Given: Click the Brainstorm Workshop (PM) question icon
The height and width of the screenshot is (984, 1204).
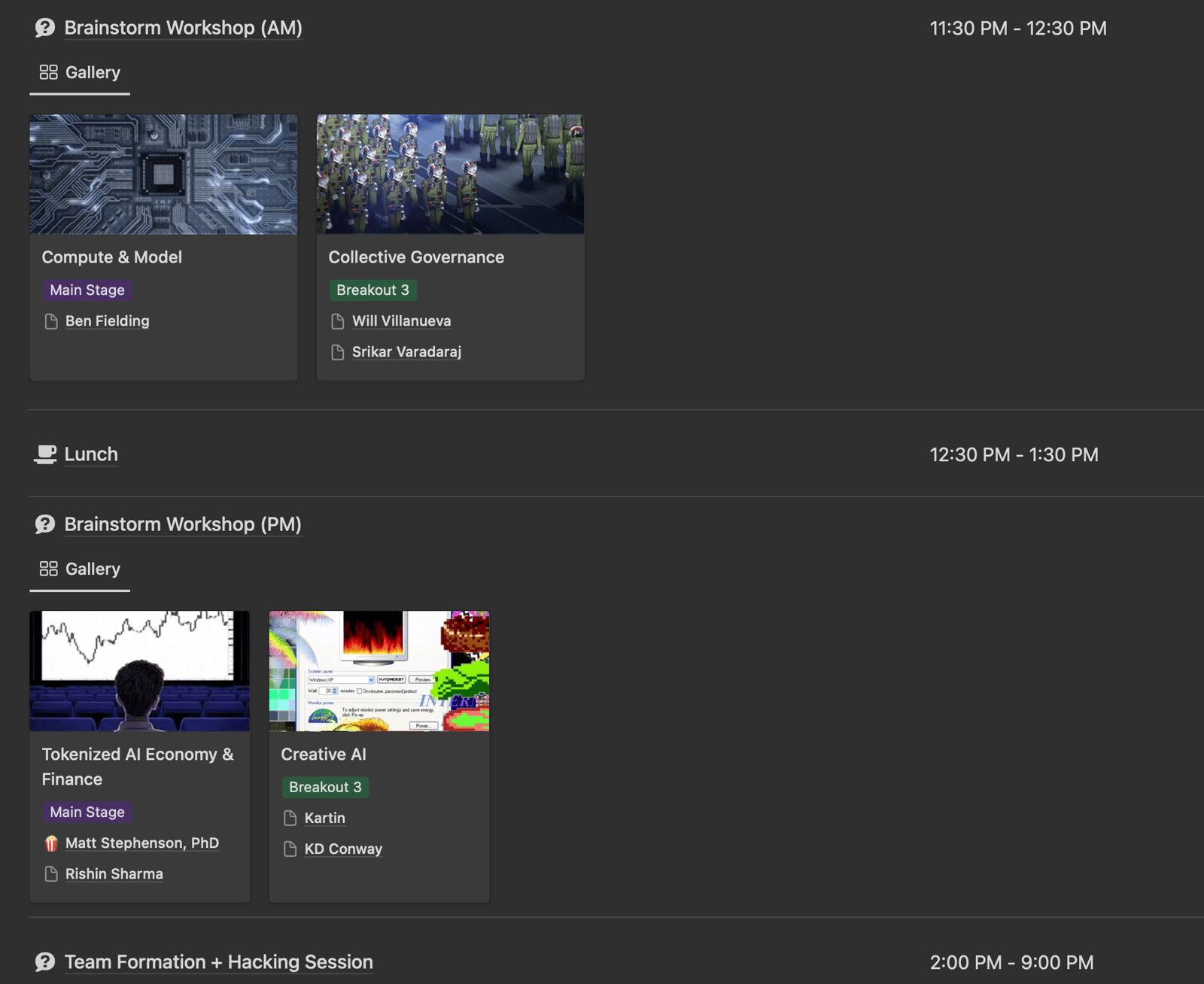Looking at the screenshot, I should (x=45, y=524).
